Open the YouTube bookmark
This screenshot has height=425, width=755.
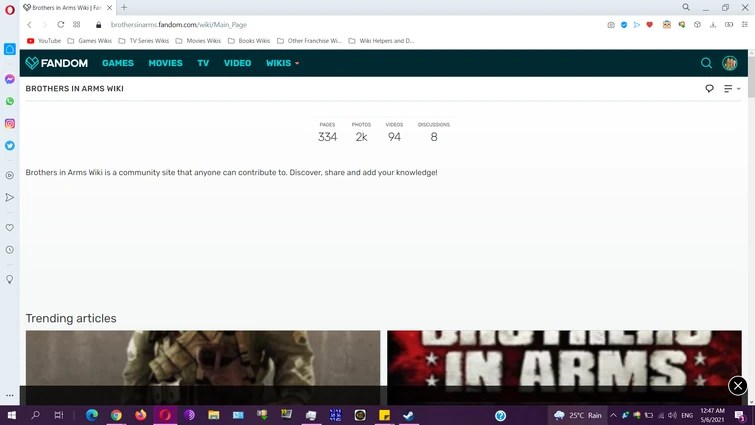[44, 41]
